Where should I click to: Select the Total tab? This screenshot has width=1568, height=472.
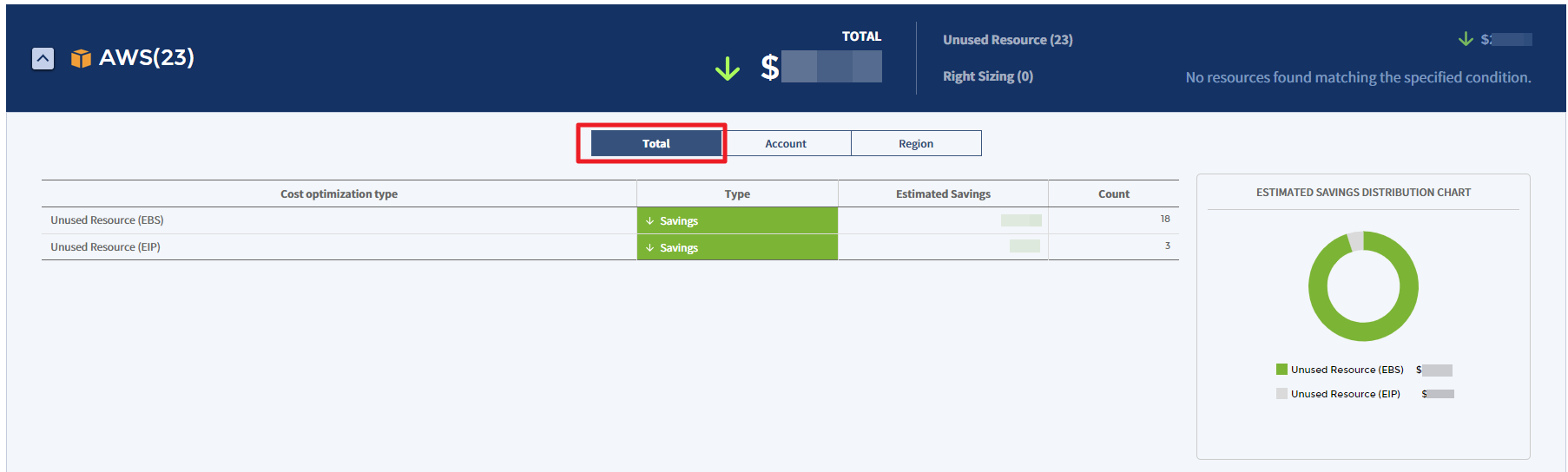pyautogui.click(x=656, y=143)
